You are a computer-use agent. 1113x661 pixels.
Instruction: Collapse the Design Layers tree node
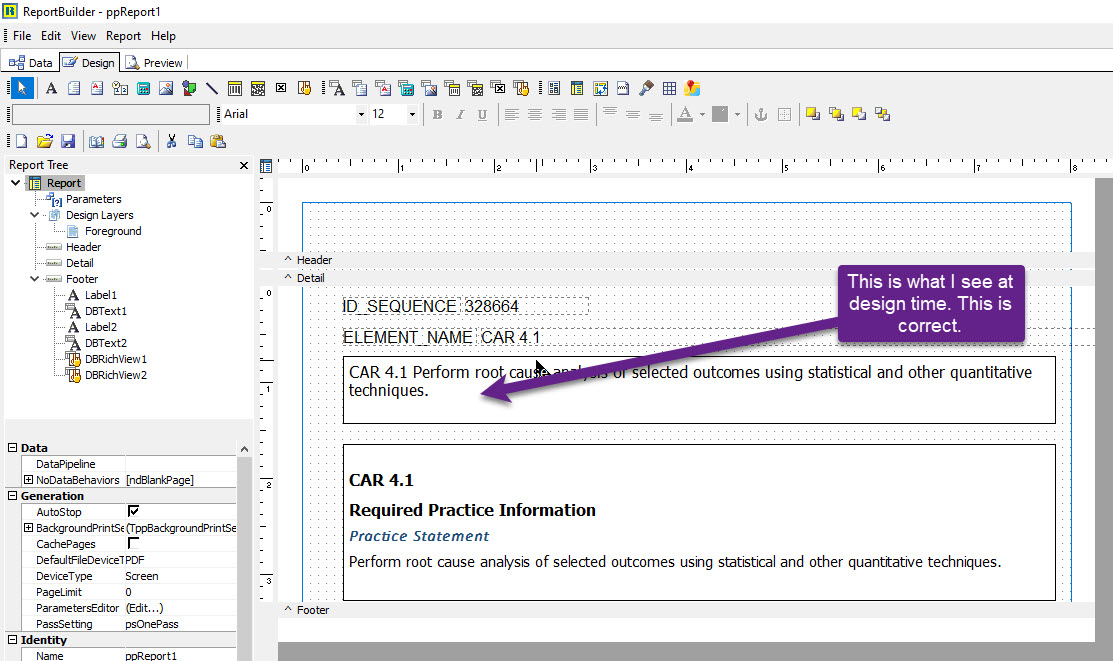pyautogui.click(x=34, y=214)
